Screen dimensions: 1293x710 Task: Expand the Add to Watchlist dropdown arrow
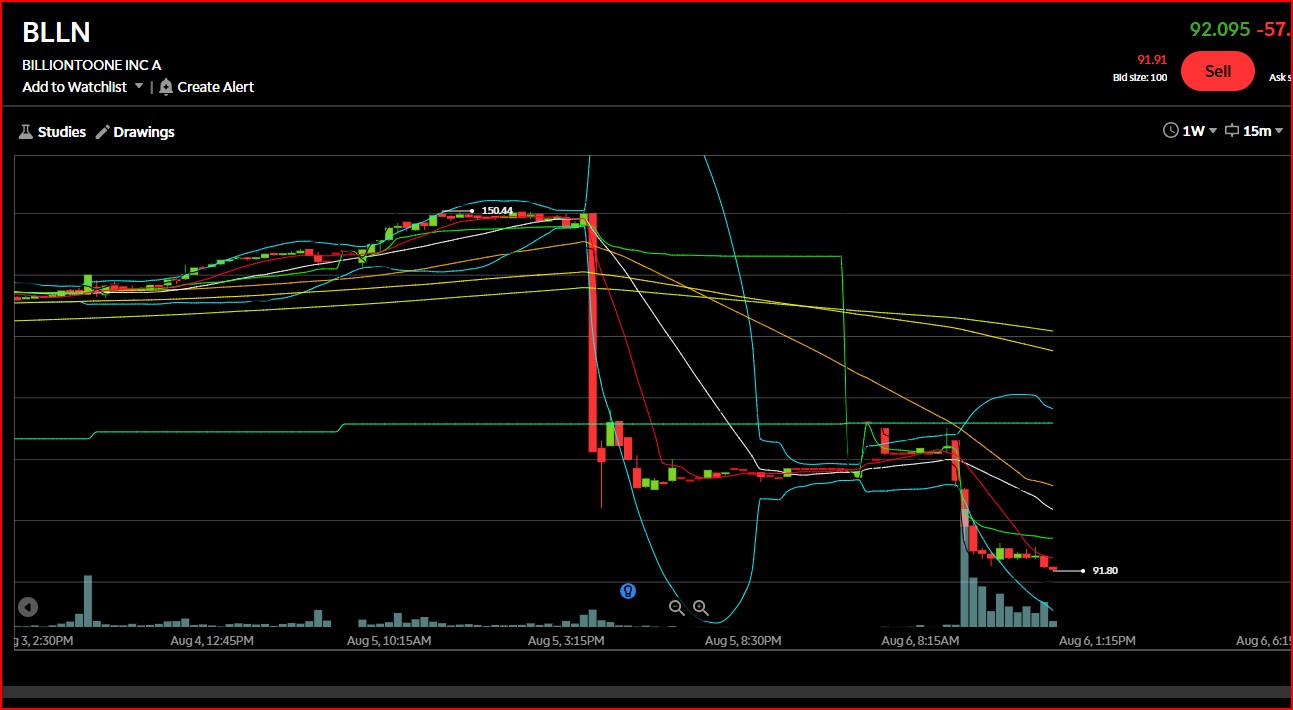[139, 87]
